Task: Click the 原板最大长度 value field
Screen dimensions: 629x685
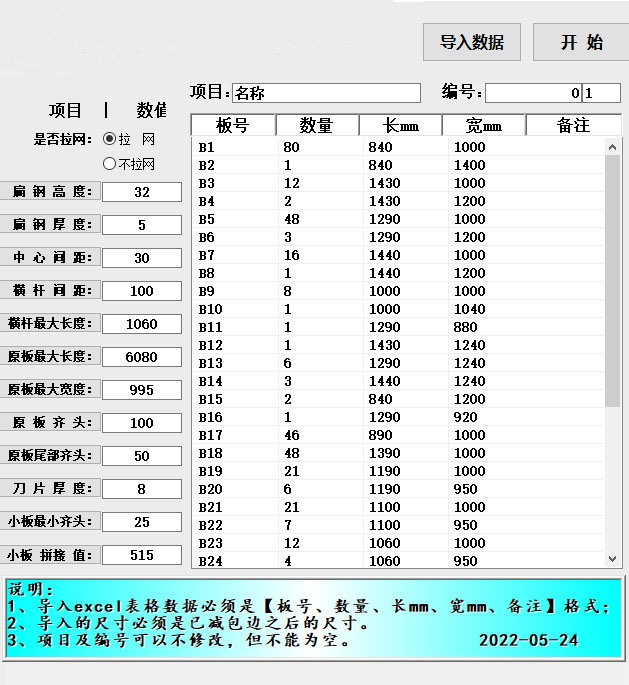Action: point(141,357)
